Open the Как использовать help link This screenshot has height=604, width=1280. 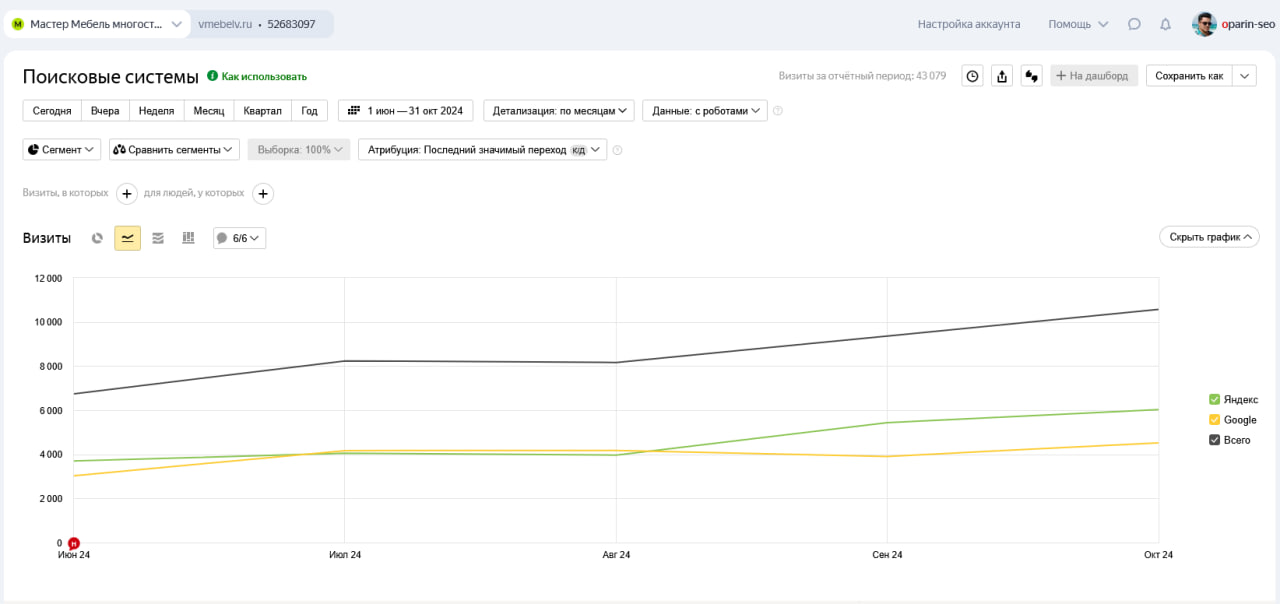[x=263, y=77]
